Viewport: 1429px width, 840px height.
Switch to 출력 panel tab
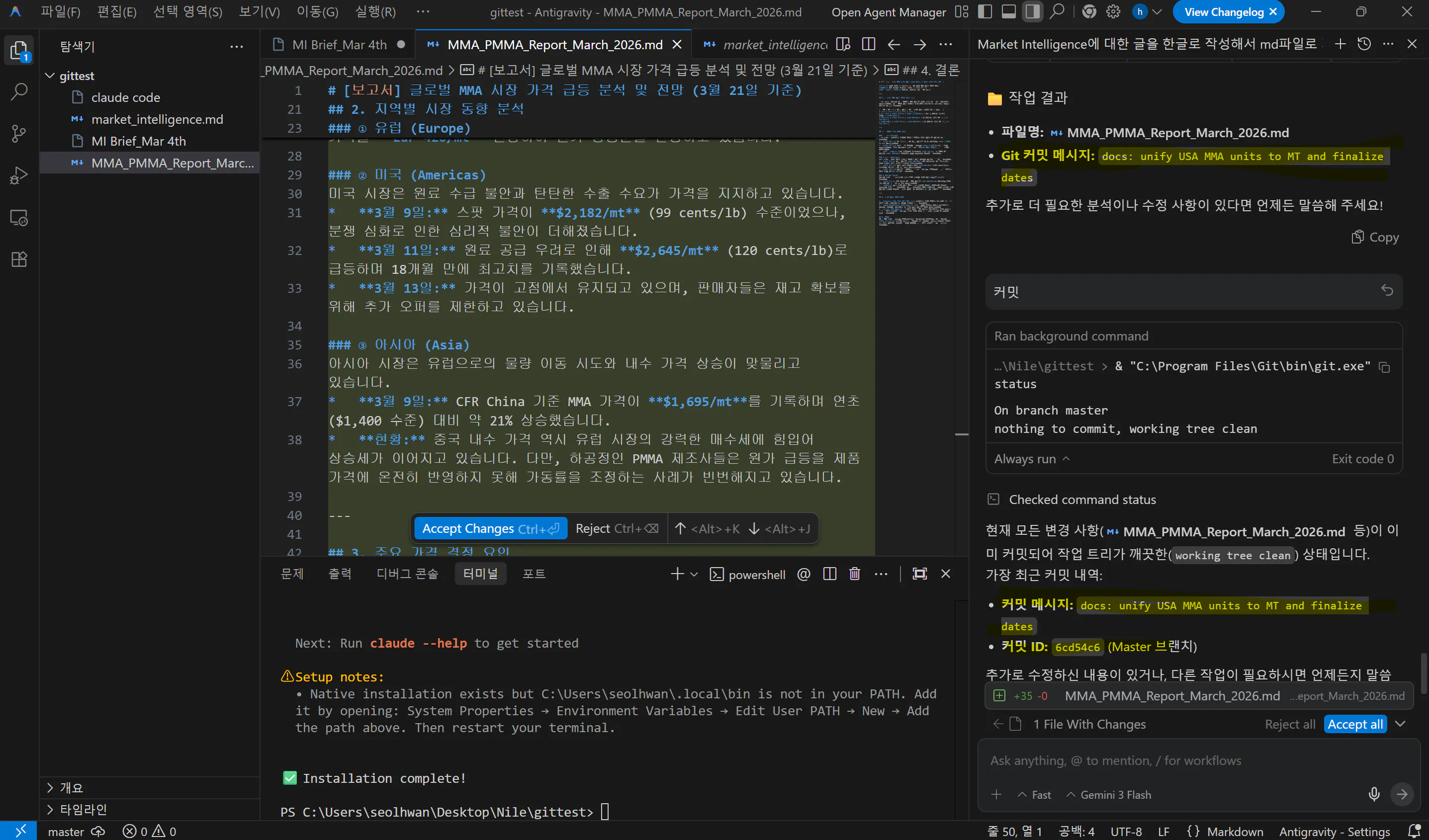340,574
